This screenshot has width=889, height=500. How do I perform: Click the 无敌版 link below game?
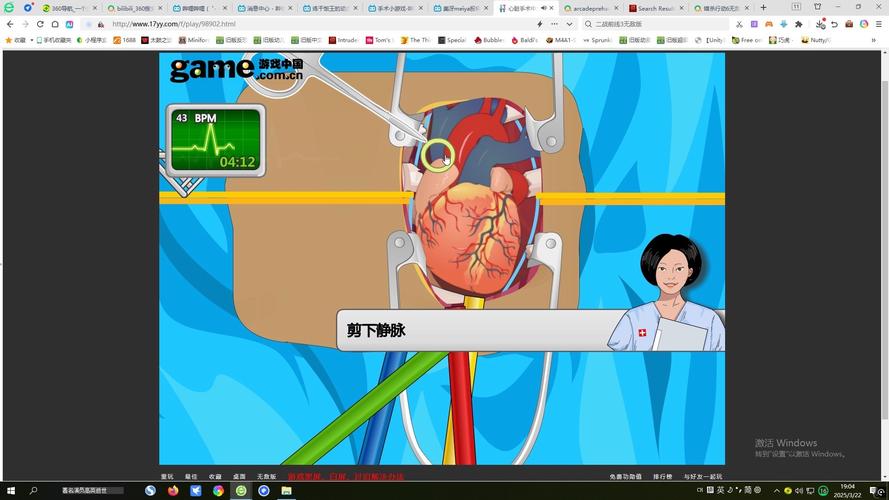point(266,477)
